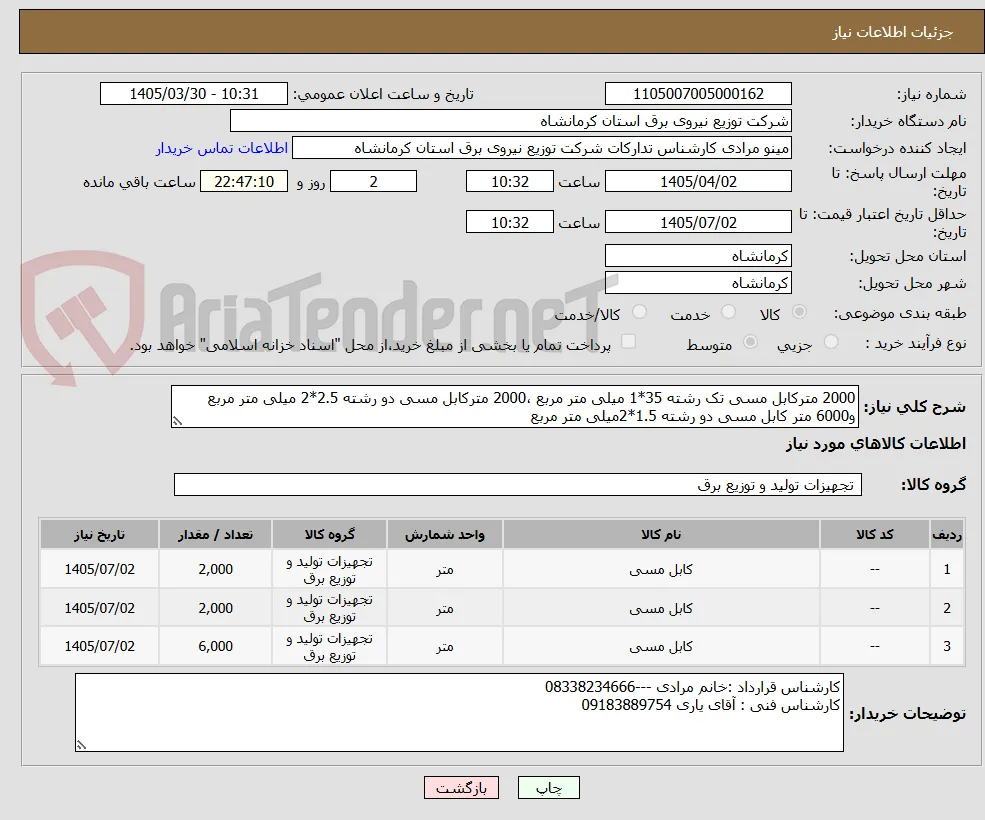Click the price validity time 10:32 field

509,222
